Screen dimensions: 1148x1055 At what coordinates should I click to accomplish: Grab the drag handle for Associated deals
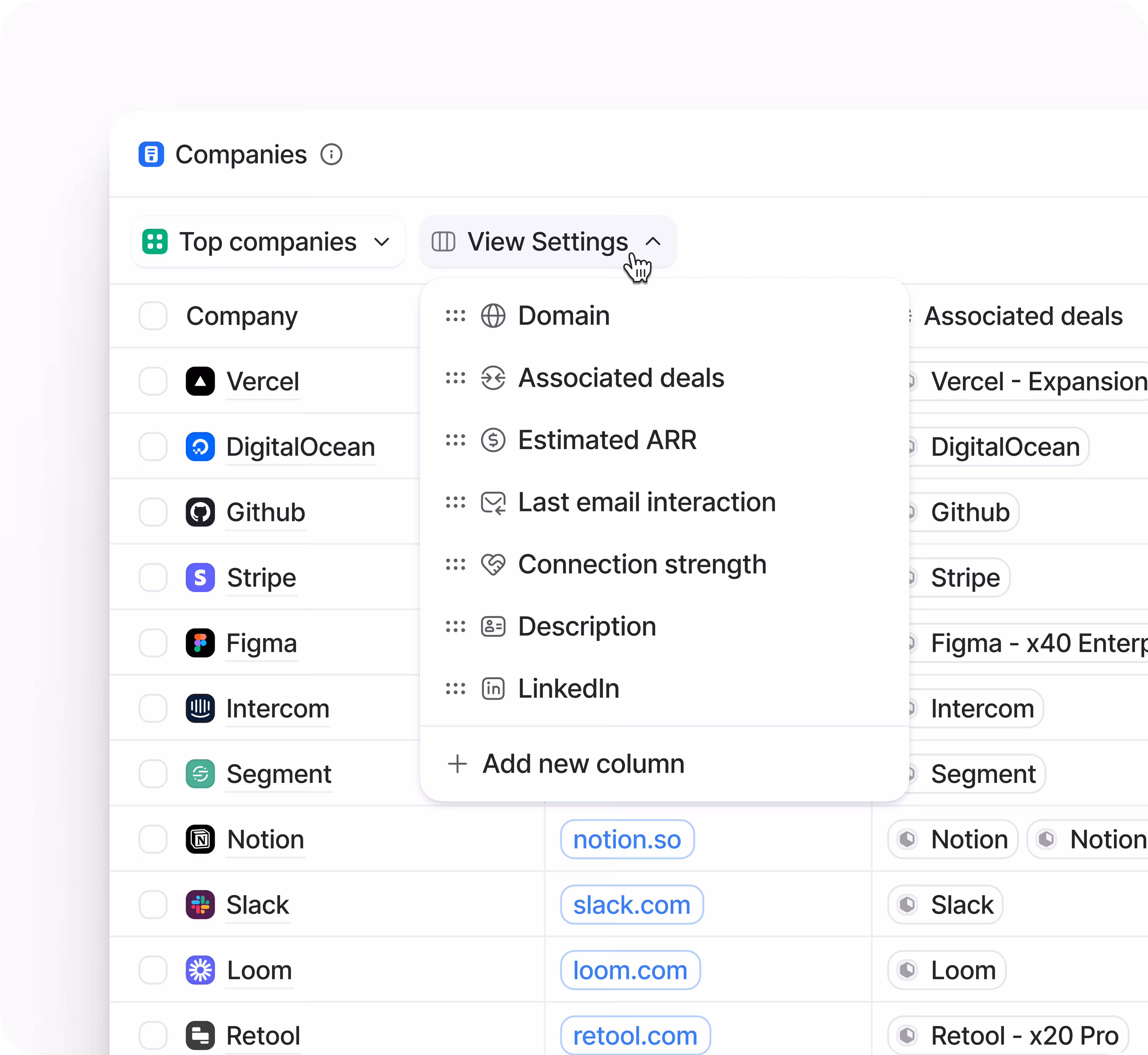tap(456, 378)
